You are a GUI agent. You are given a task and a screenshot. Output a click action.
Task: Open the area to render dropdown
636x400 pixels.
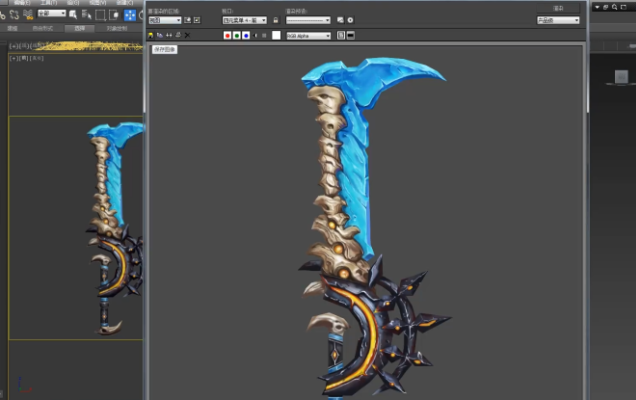(164, 20)
